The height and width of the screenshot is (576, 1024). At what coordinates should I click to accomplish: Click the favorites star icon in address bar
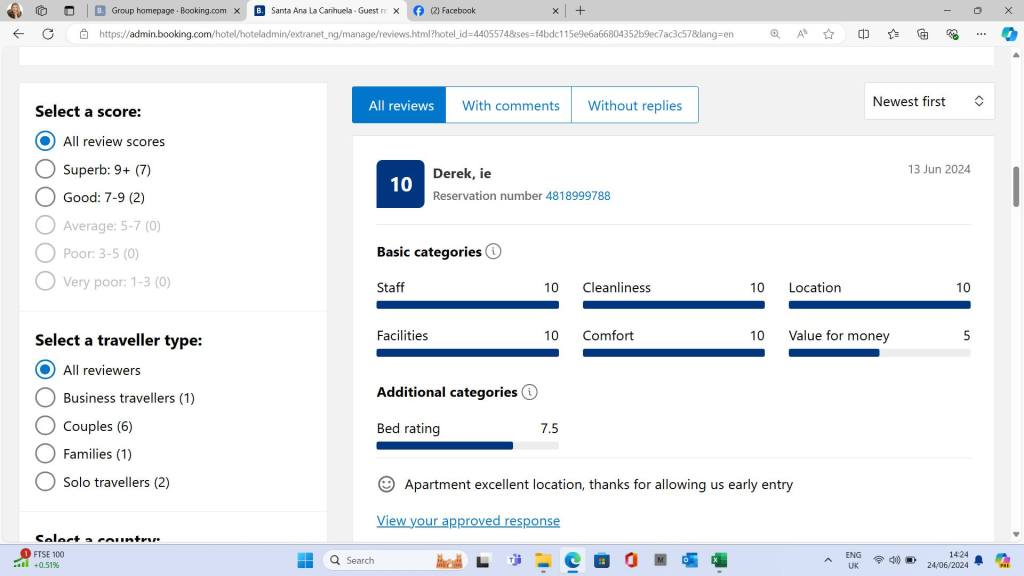[x=828, y=33]
